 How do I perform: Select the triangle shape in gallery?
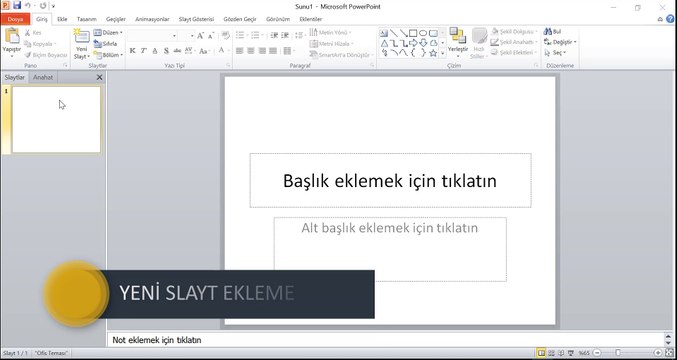tap(384, 43)
